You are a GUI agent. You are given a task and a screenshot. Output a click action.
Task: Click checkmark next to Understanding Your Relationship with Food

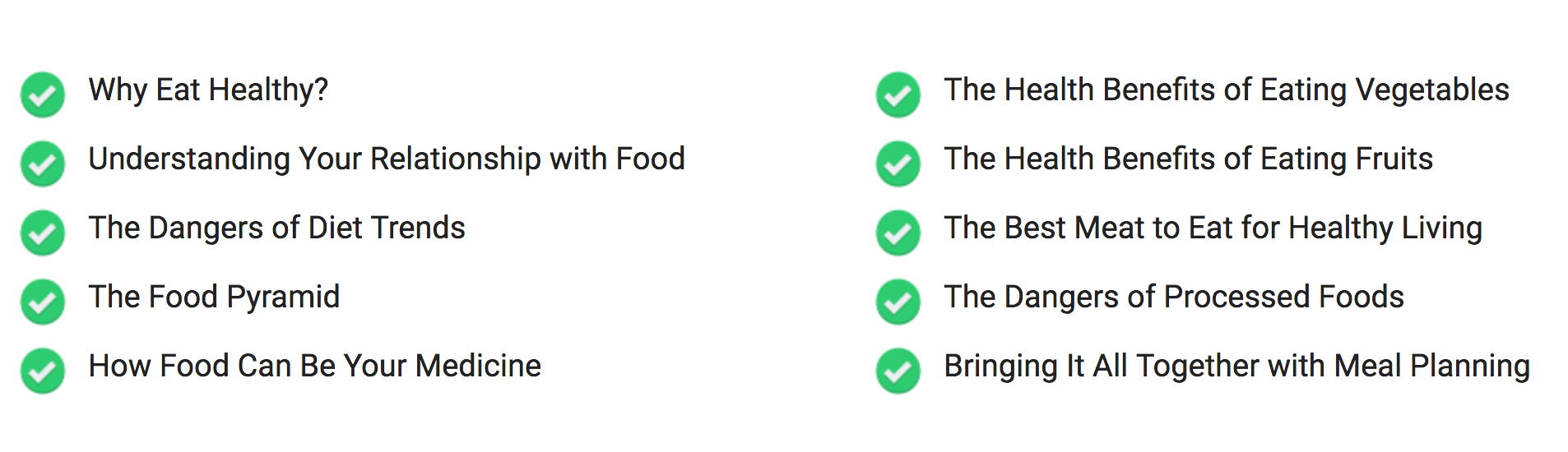click(x=43, y=164)
